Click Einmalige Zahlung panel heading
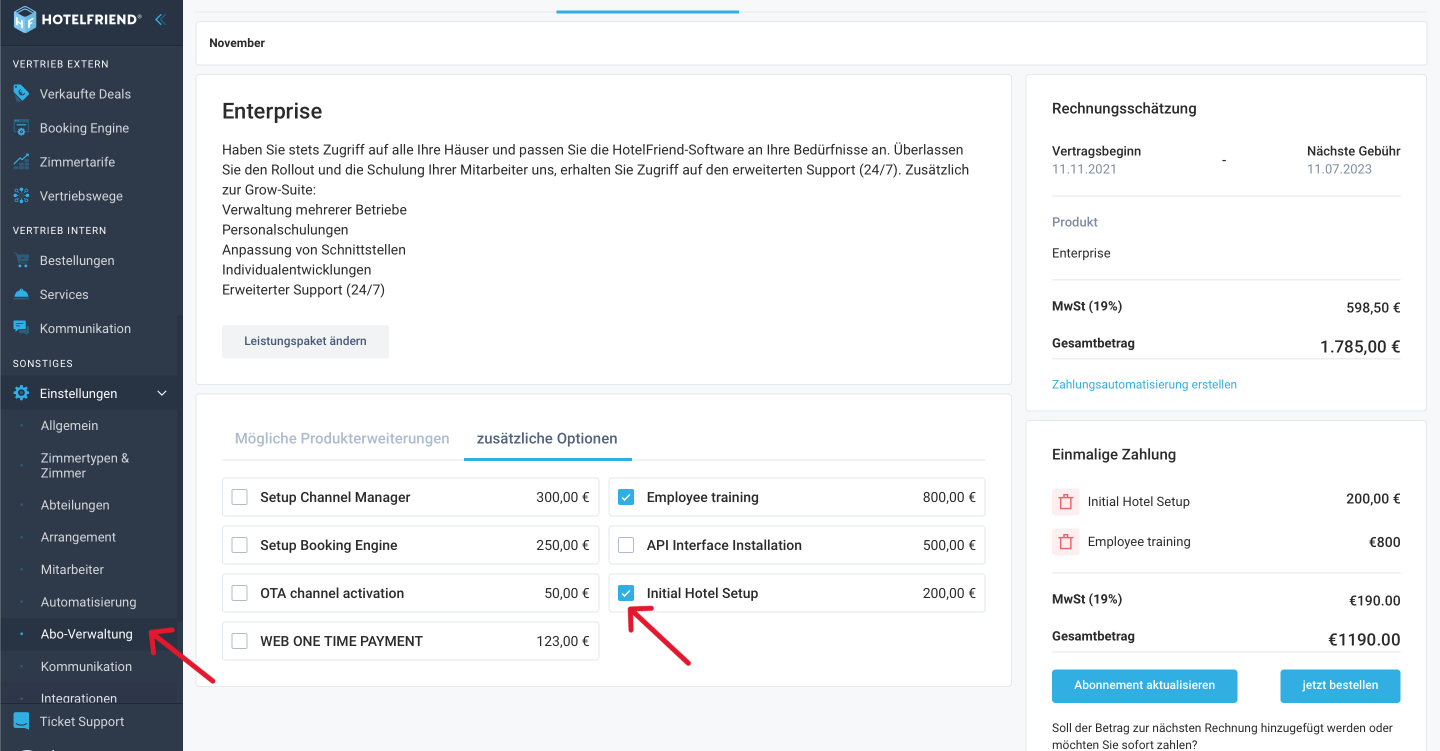This screenshot has width=1440, height=751. (1114, 454)
